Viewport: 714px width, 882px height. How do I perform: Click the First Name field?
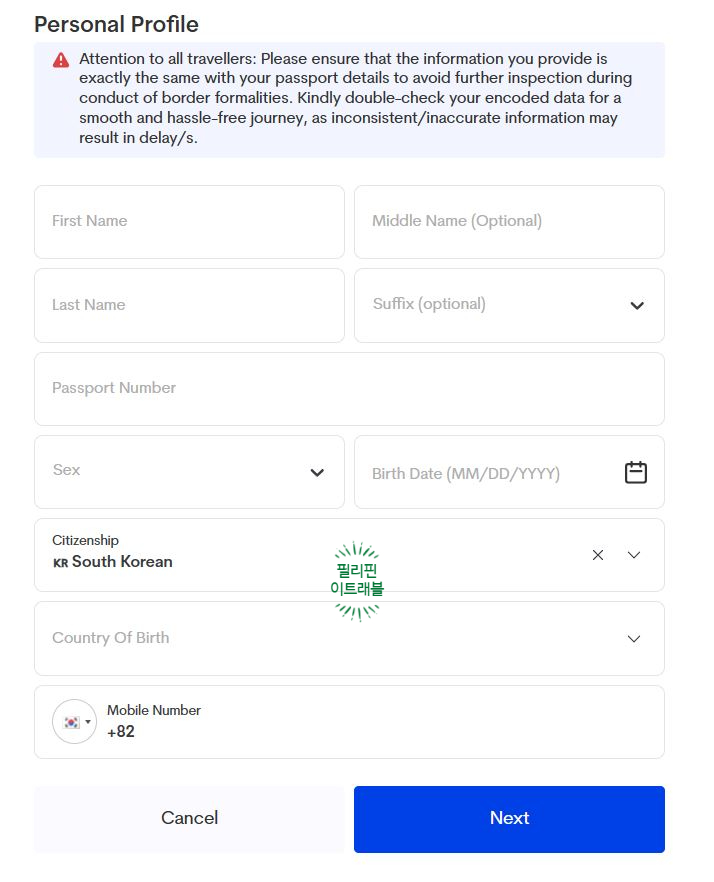(x=189, y=222)
